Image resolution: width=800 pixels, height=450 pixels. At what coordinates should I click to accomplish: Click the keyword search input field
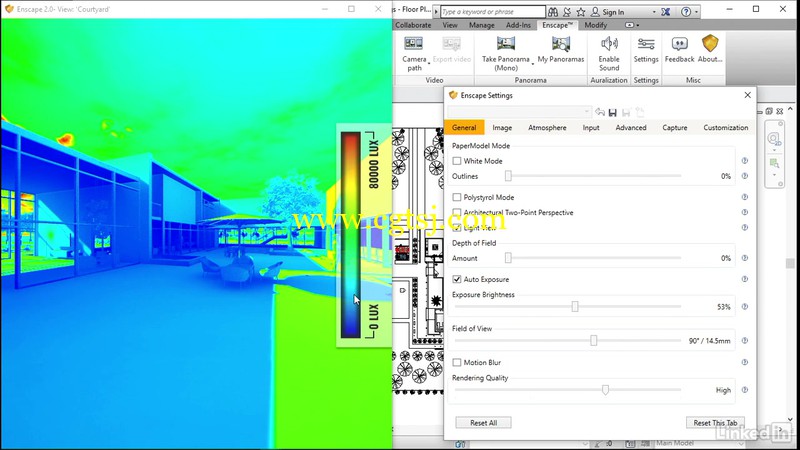(492, 12)
